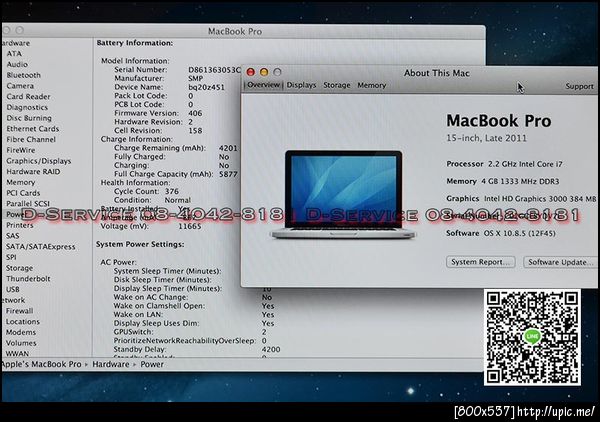Select ATA in System Report sidebar
The height and width of the screenshot is (422, 600).
point(14,54)
